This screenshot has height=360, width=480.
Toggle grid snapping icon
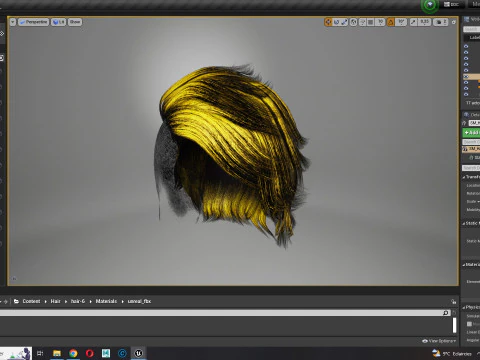click(x=370, y=22)
